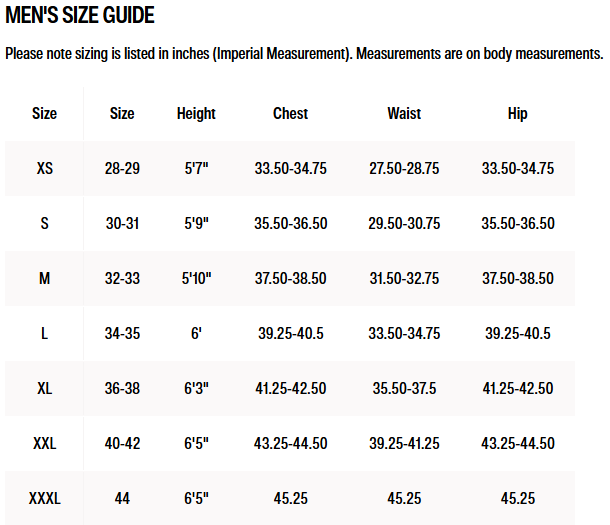Click the XXXL size row label

[x=45, y=498]
